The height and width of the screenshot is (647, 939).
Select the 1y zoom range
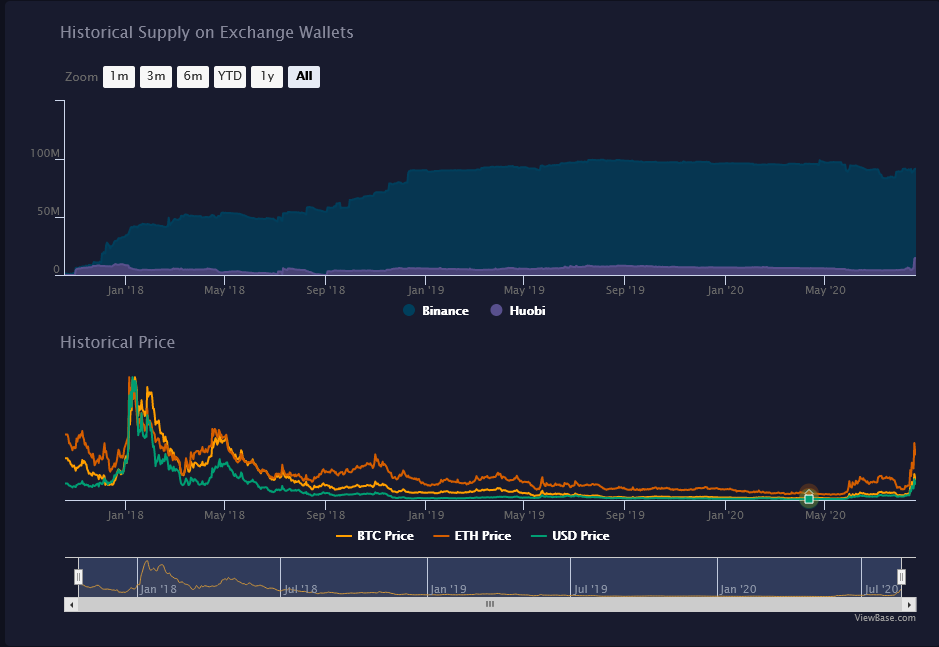coord(266,76)
